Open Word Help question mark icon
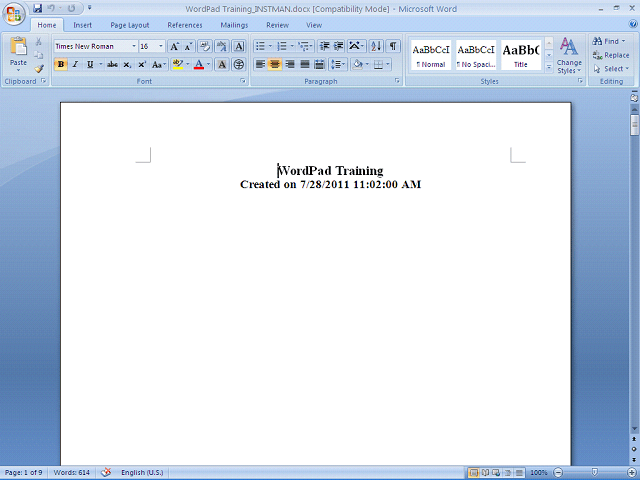This screenshot has height=480, width=640. pyautogui.click(x=633, y=25)
